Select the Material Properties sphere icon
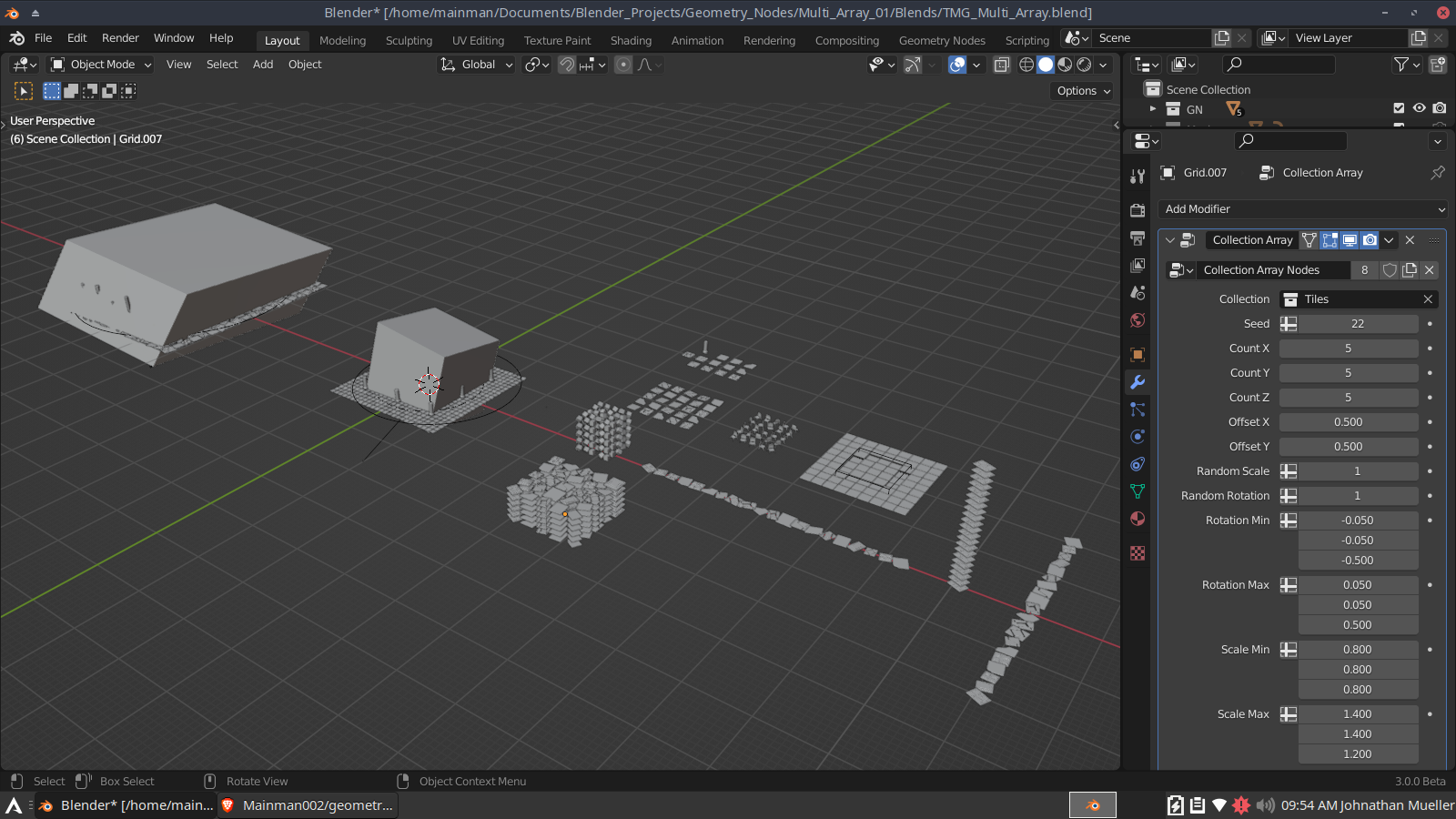This screenshot has height=819, width=1456. click(x=1137, y=519)
